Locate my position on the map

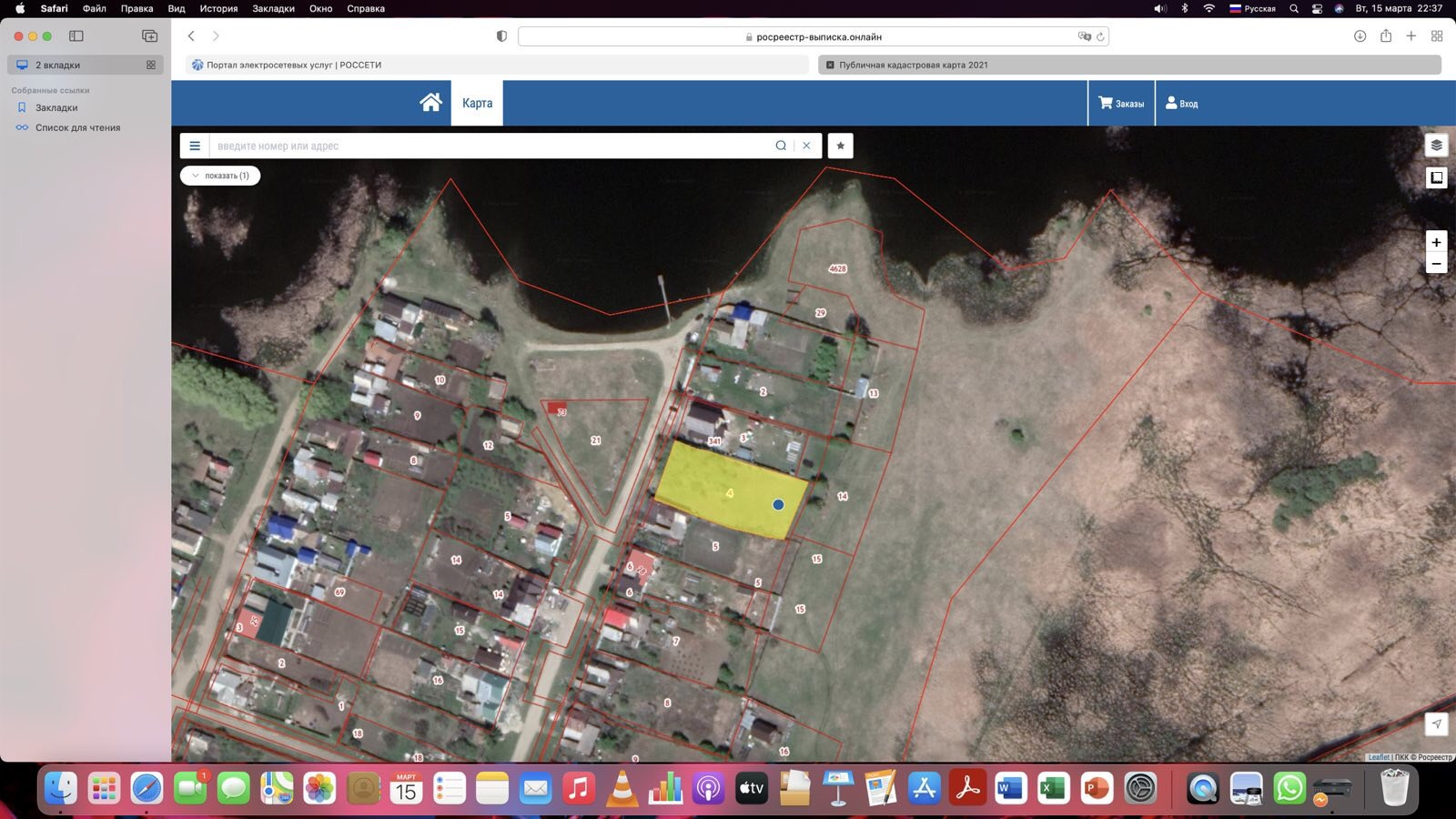coord(1436,724)
